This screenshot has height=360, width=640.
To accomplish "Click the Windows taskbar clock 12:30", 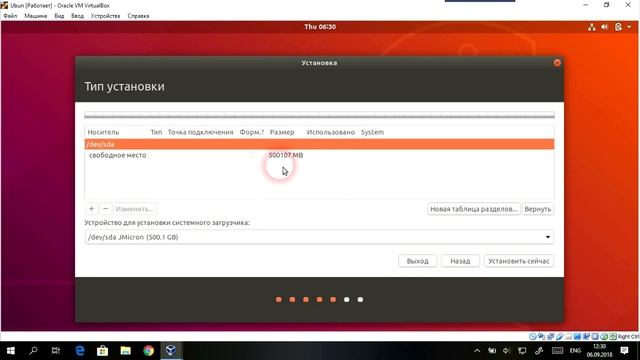I will tap(600, 351).
